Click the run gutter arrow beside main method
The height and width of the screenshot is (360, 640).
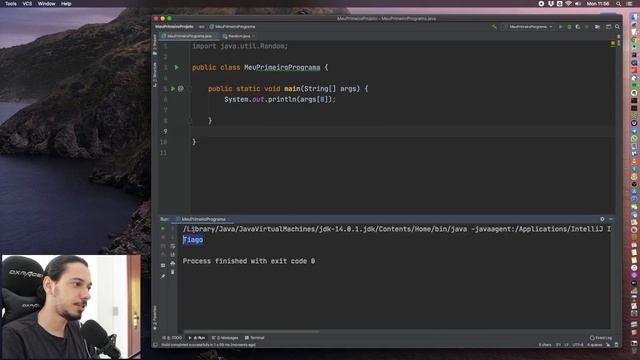pyautogui.click(x=173, y=89)
